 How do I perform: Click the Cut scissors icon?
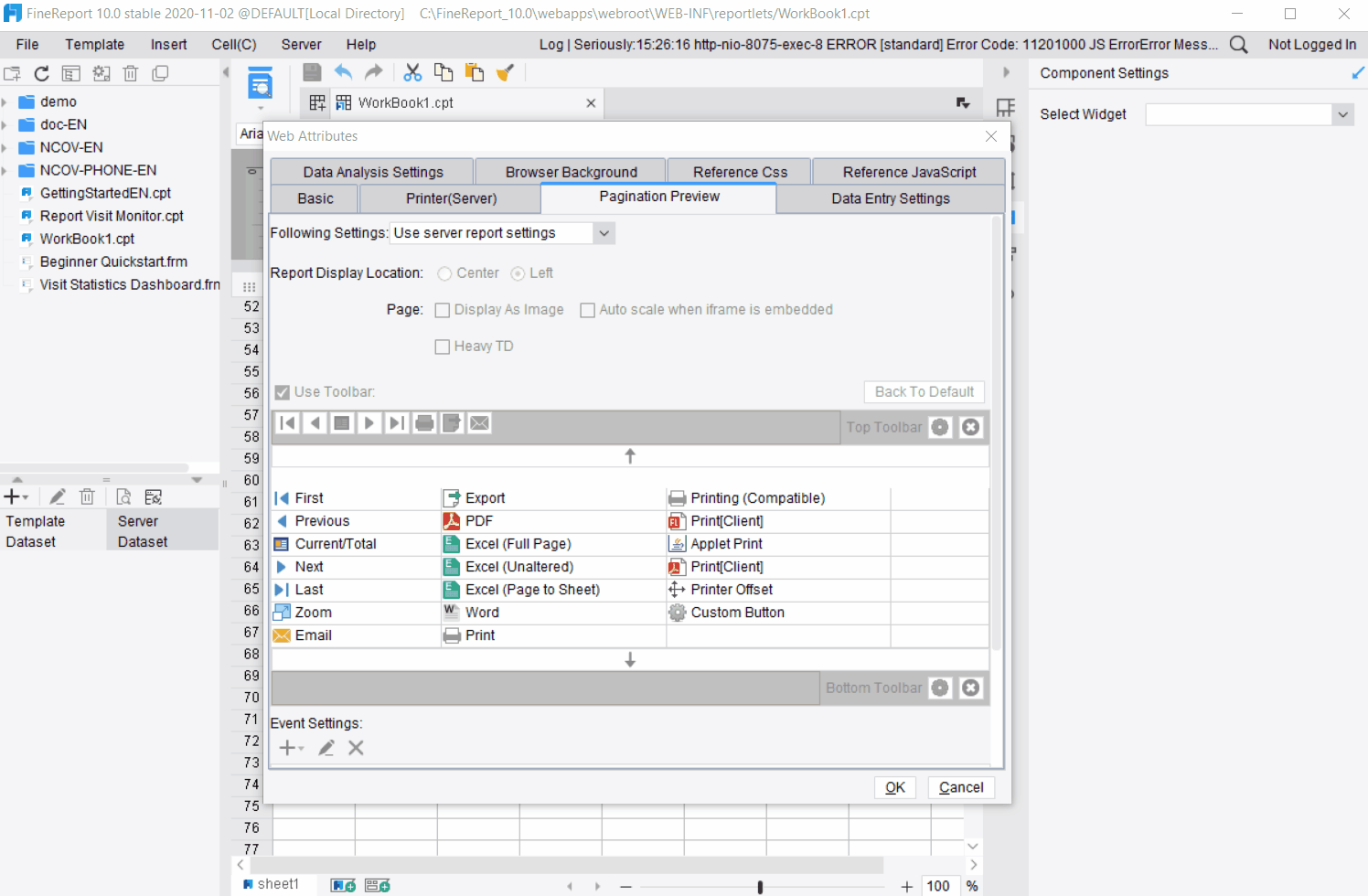411,72
